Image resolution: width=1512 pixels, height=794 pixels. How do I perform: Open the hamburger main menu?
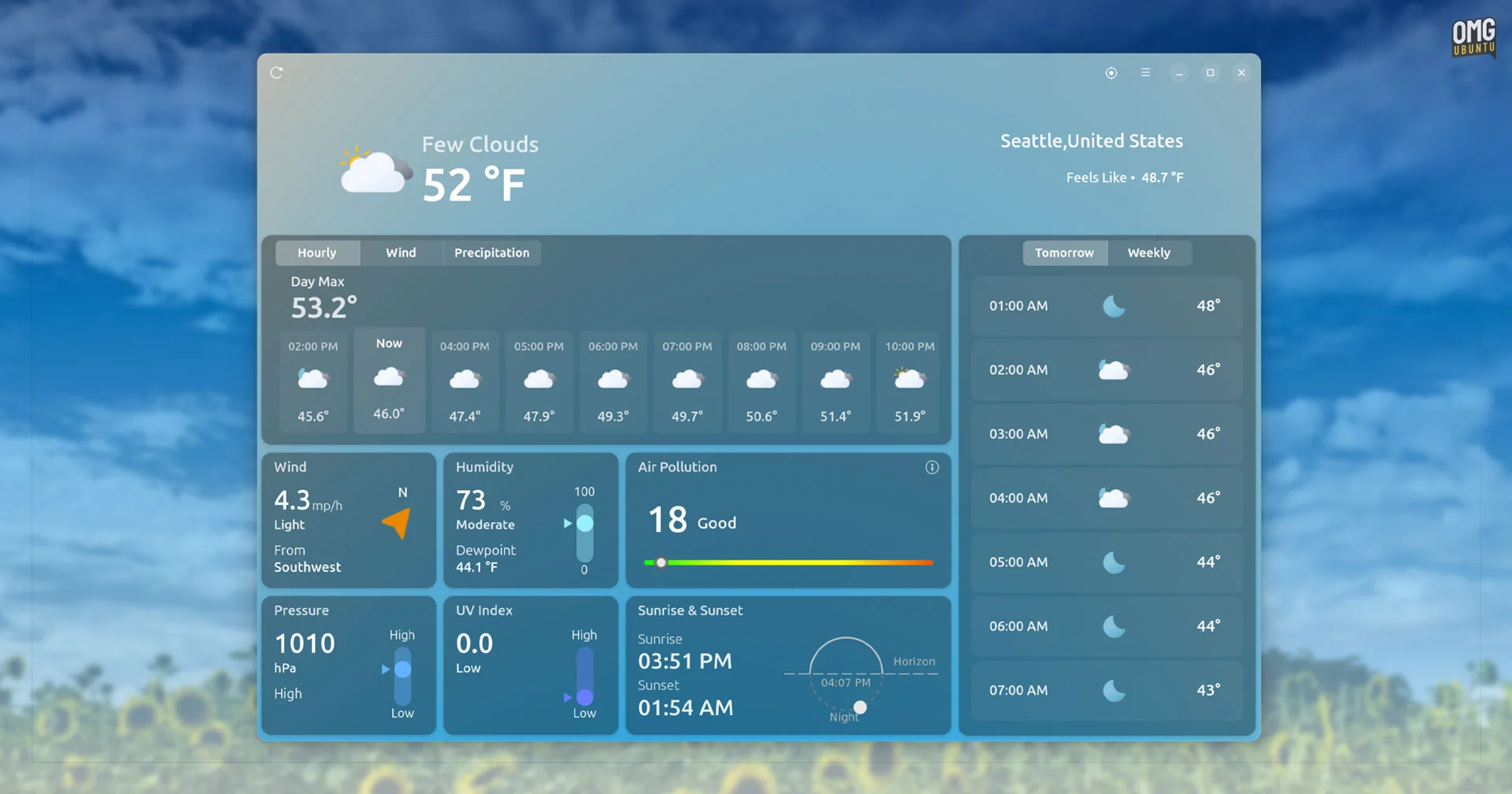click(1145, 73)
